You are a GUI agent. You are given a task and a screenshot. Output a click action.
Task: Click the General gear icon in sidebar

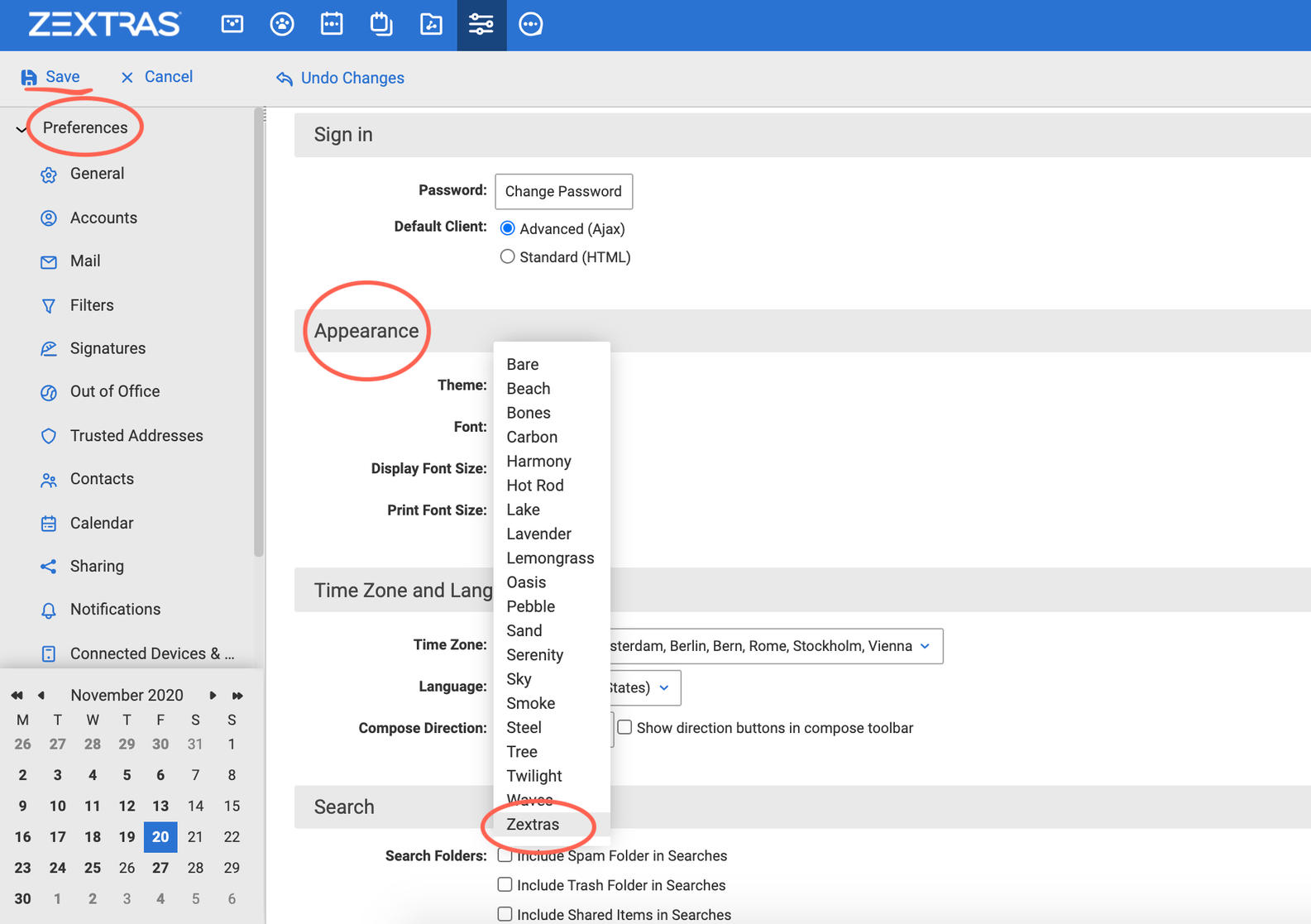tap(49, 175)
